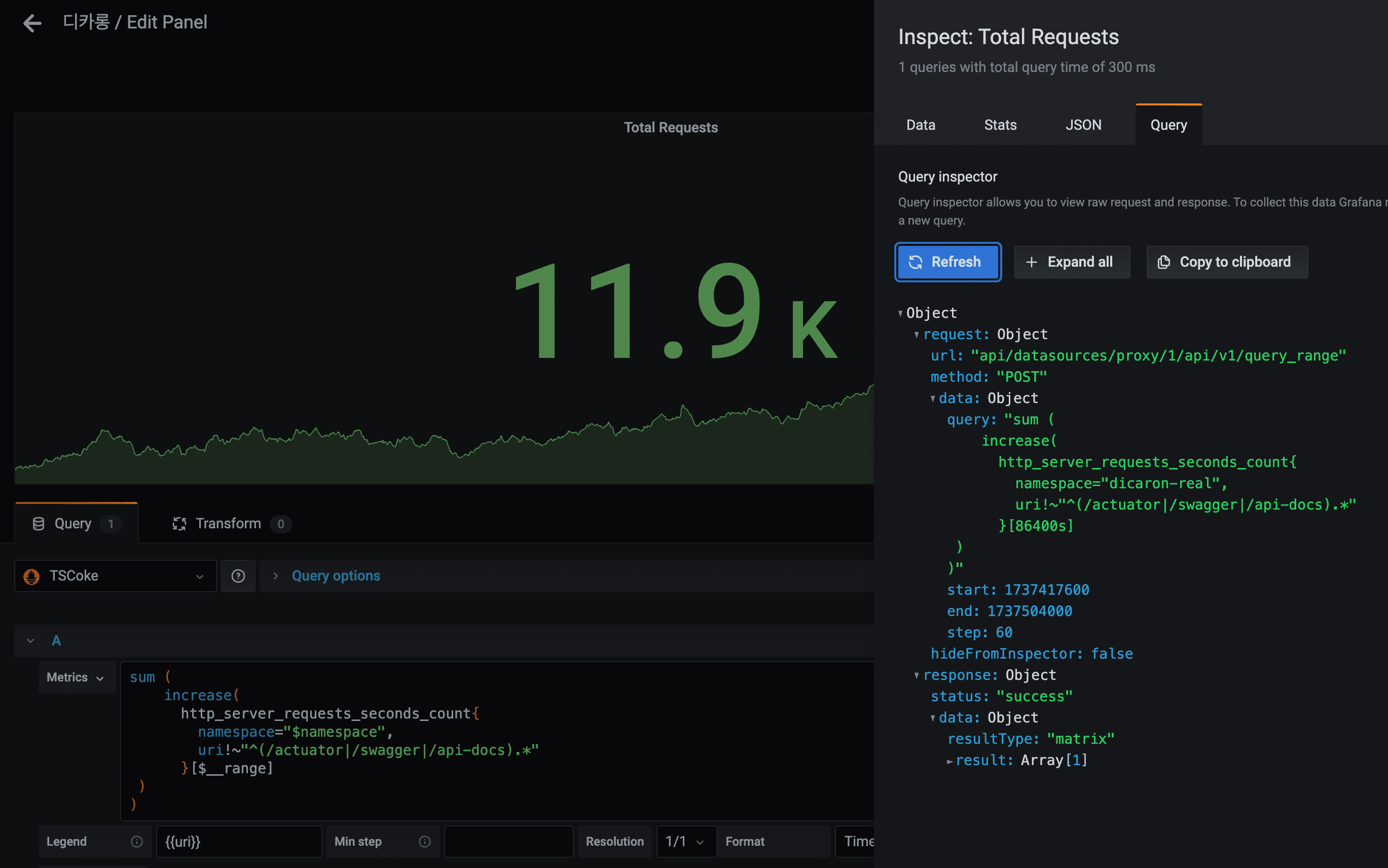Copy query result to clipboard

tap(1227, 262)
